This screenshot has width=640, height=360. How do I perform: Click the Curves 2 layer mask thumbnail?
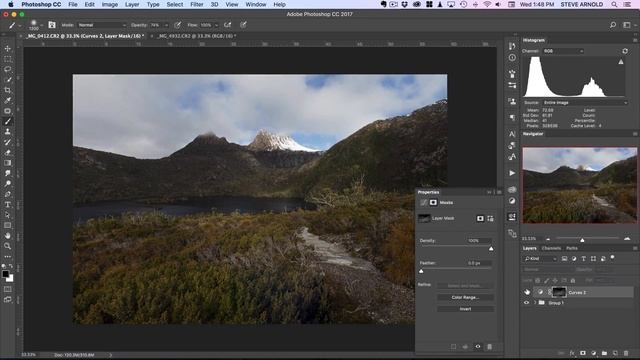559,292
